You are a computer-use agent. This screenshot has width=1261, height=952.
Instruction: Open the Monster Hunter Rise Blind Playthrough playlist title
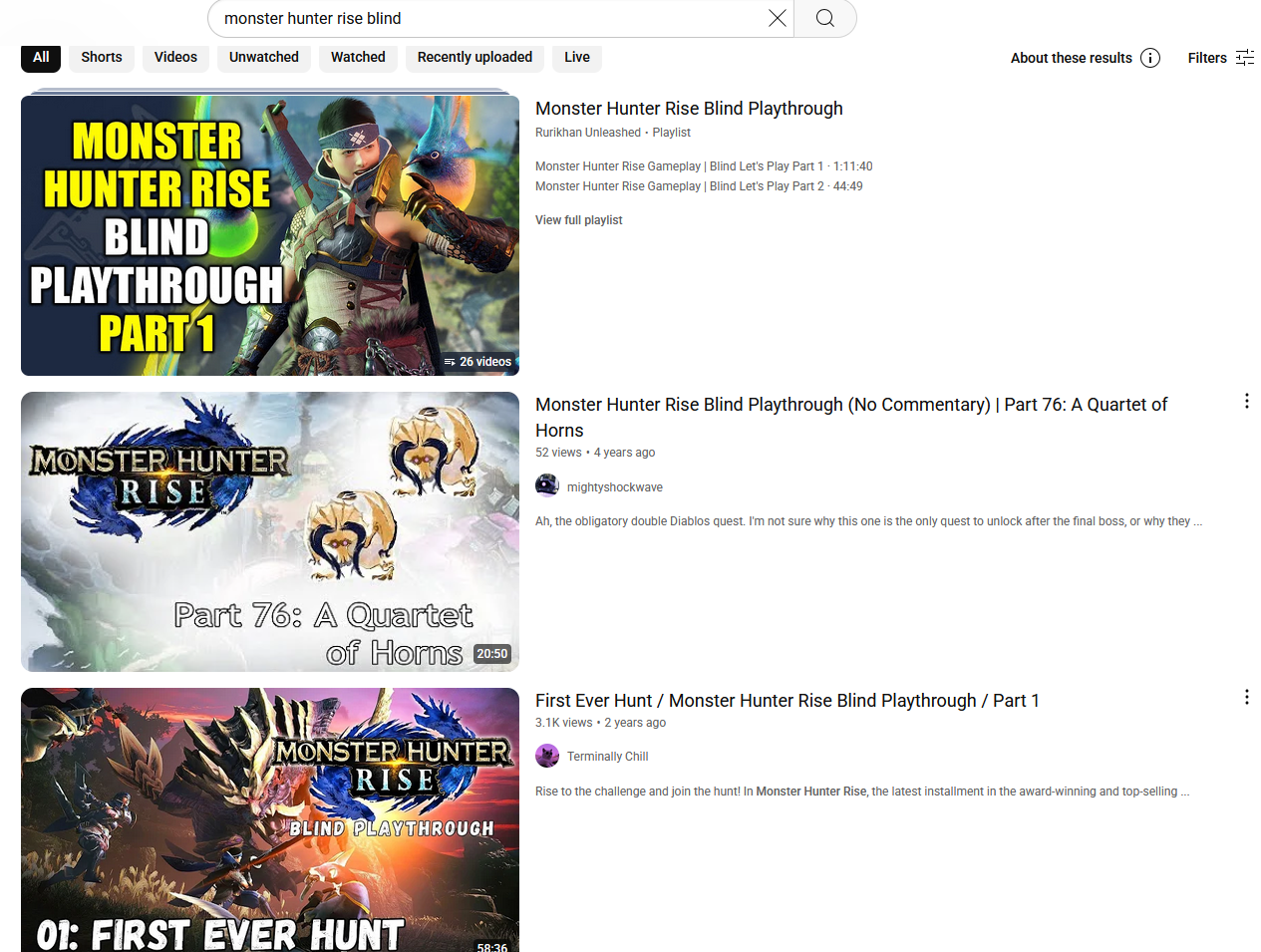tap(689, 109)
